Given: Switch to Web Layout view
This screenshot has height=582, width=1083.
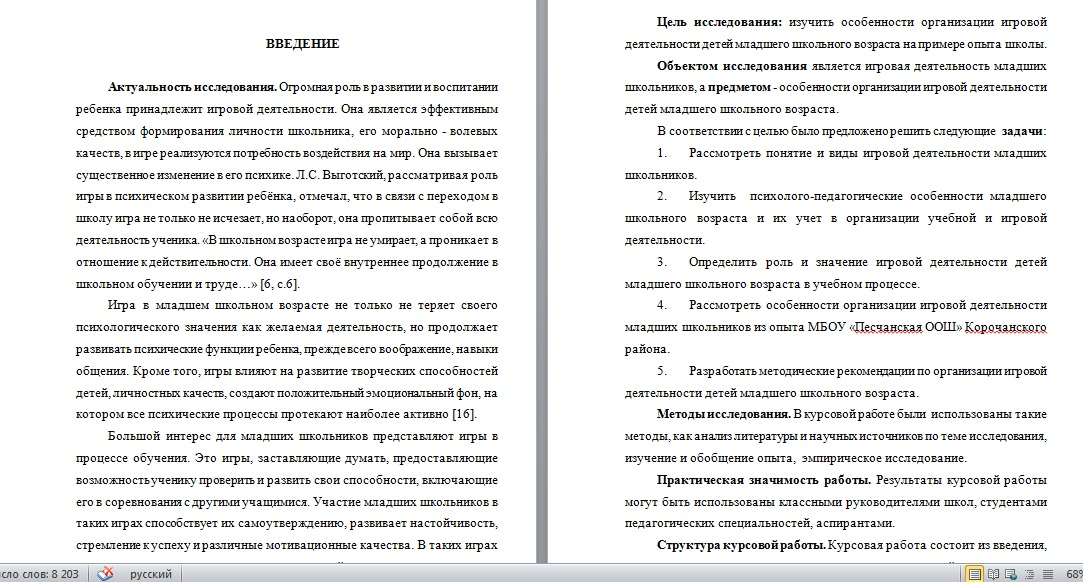Looking at the screenshot, I should 1011,574.
